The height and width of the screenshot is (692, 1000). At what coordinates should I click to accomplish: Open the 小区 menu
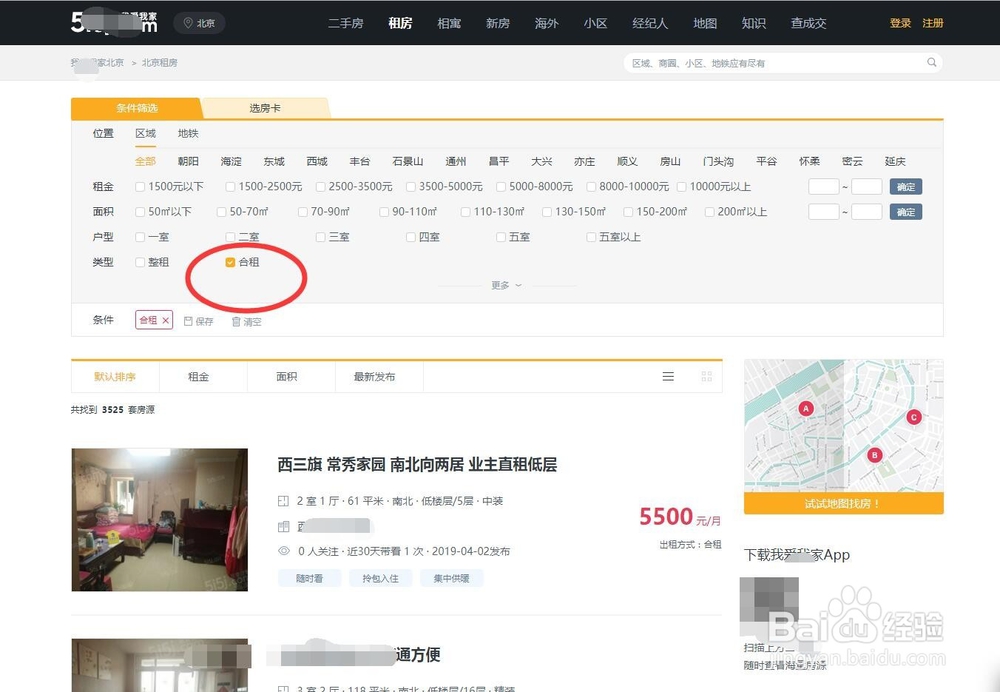595,23
